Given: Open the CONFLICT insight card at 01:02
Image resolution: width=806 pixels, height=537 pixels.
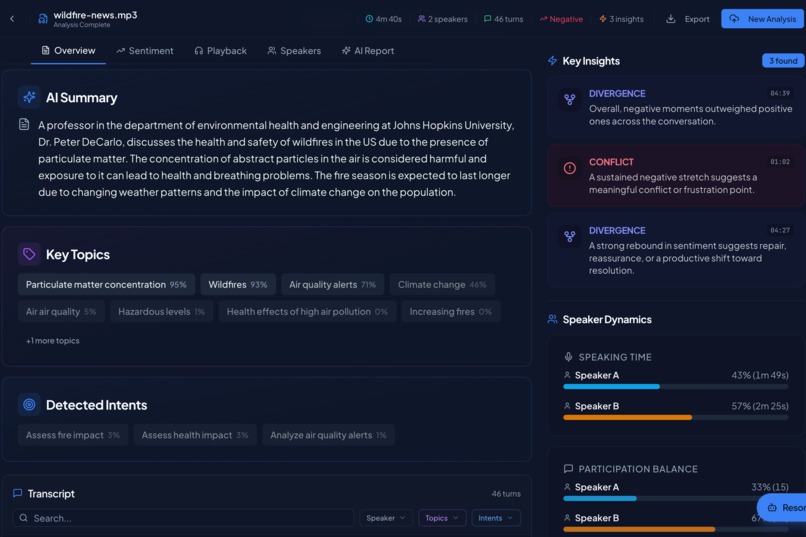Looking at the screenshot, I should pyautogui.click(x=675, y=175).
